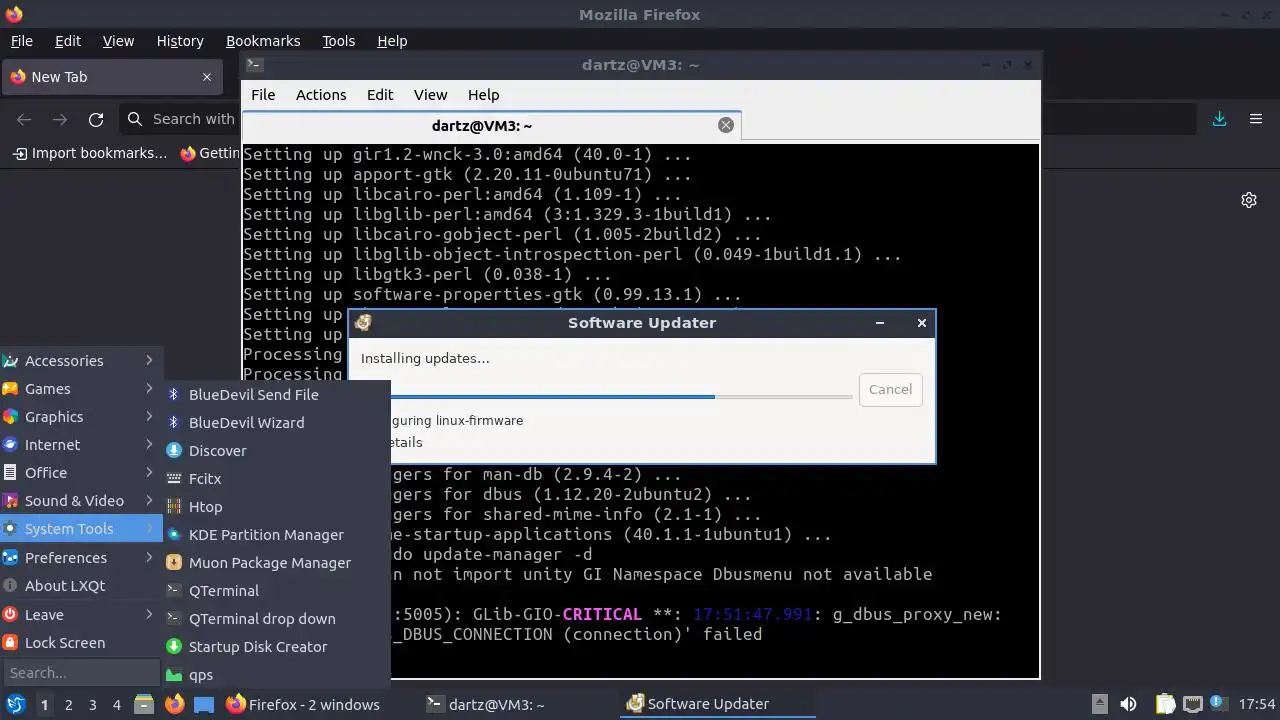Switch to virtual desktop 3

coord(92,705)
